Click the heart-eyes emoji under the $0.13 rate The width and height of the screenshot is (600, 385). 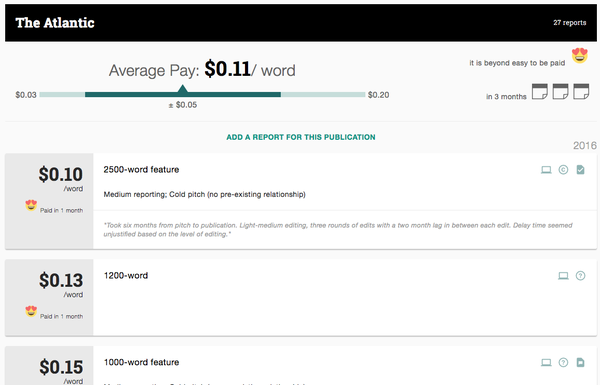pos(31,311)
